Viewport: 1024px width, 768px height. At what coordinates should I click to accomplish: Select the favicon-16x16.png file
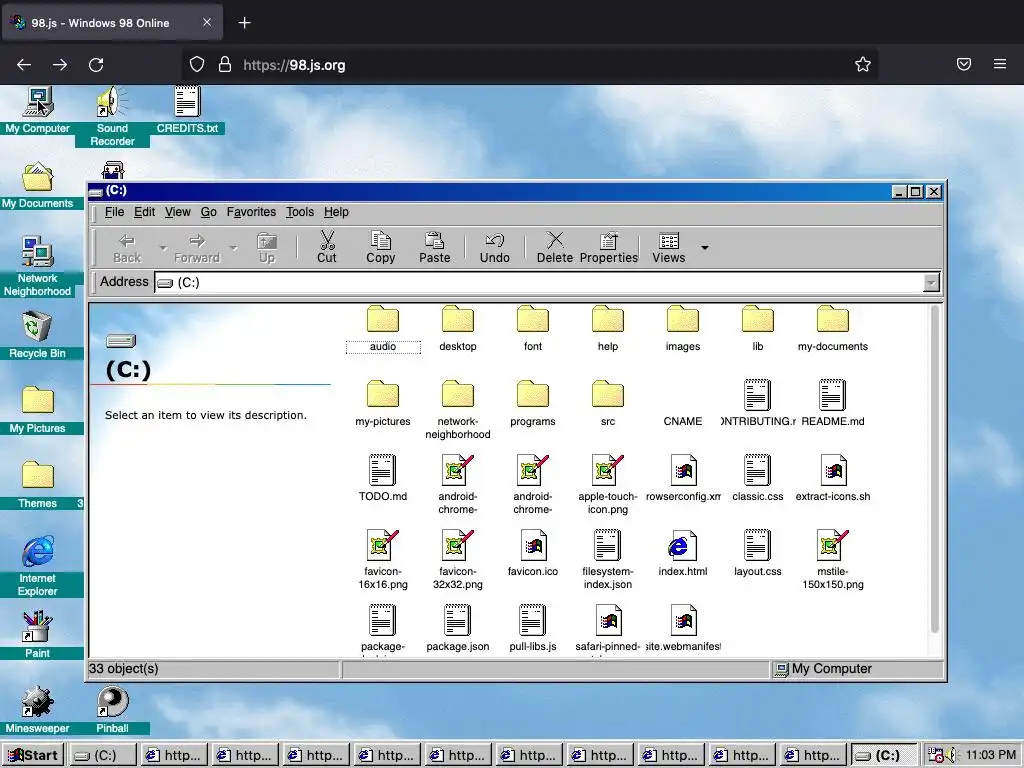point(383,560)
